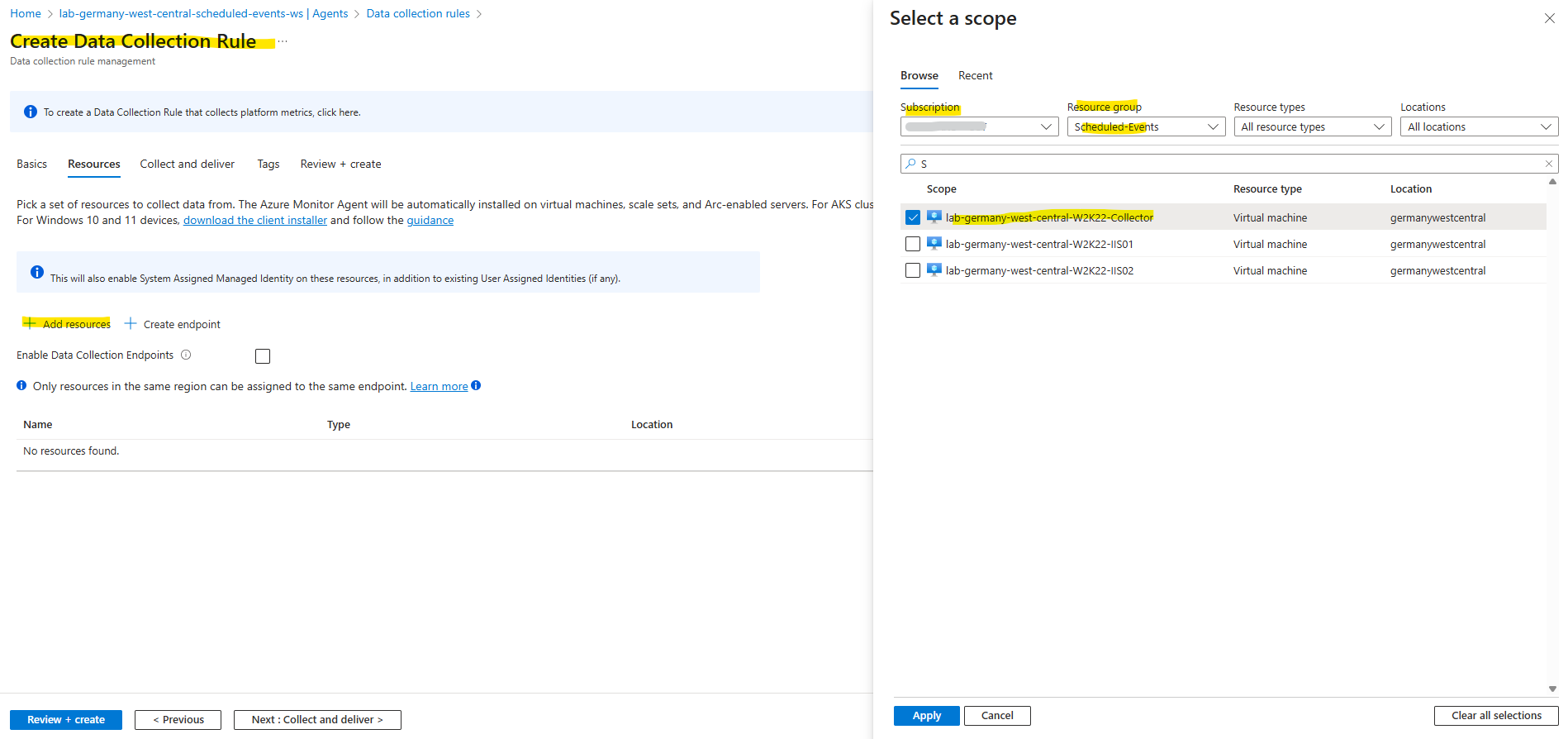
Task: Click the scope list scroll down arrow
Action: click(1552, 689)
